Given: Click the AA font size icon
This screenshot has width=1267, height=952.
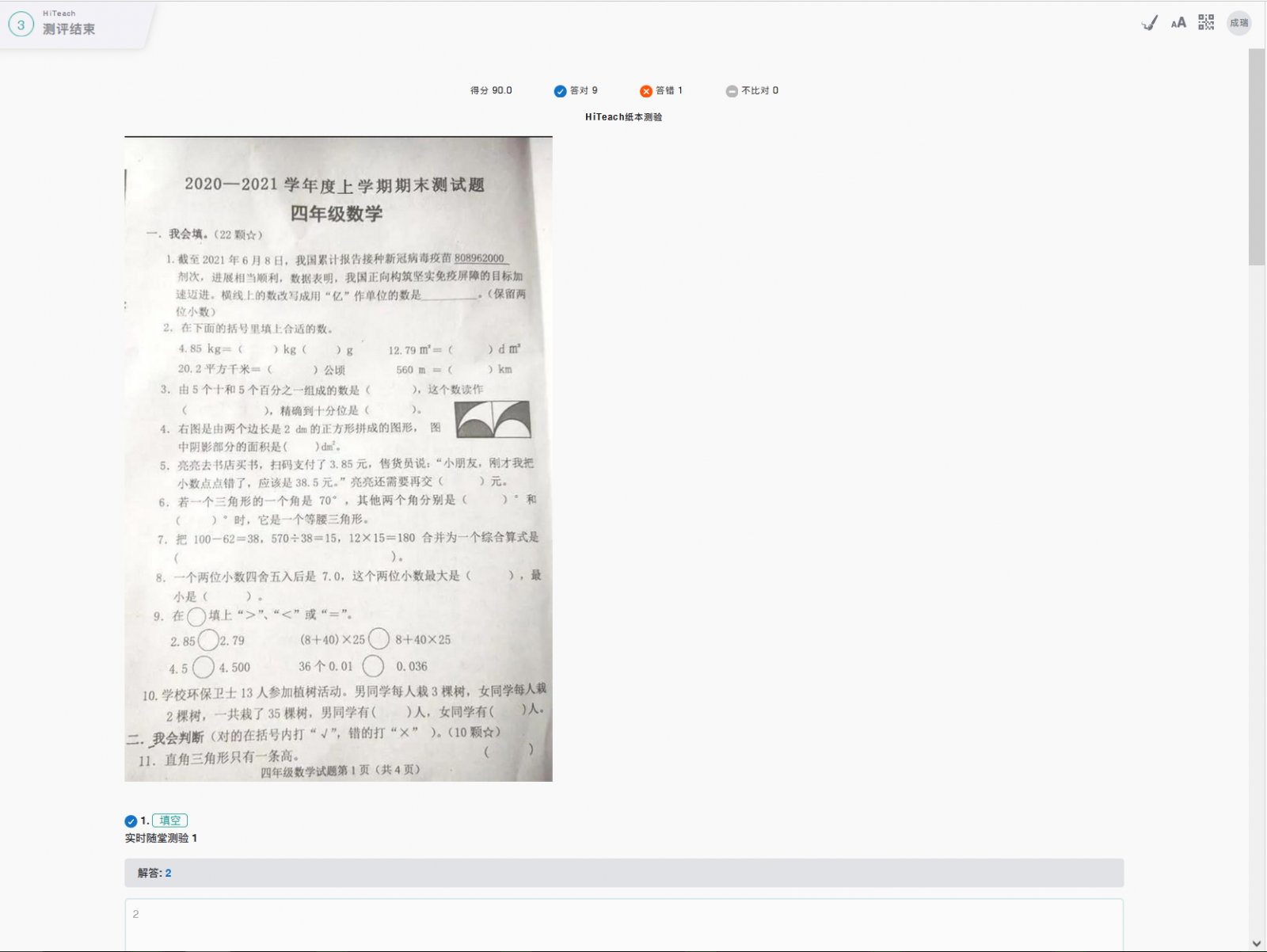Looking at the screenshot, I should (1178, 23).
